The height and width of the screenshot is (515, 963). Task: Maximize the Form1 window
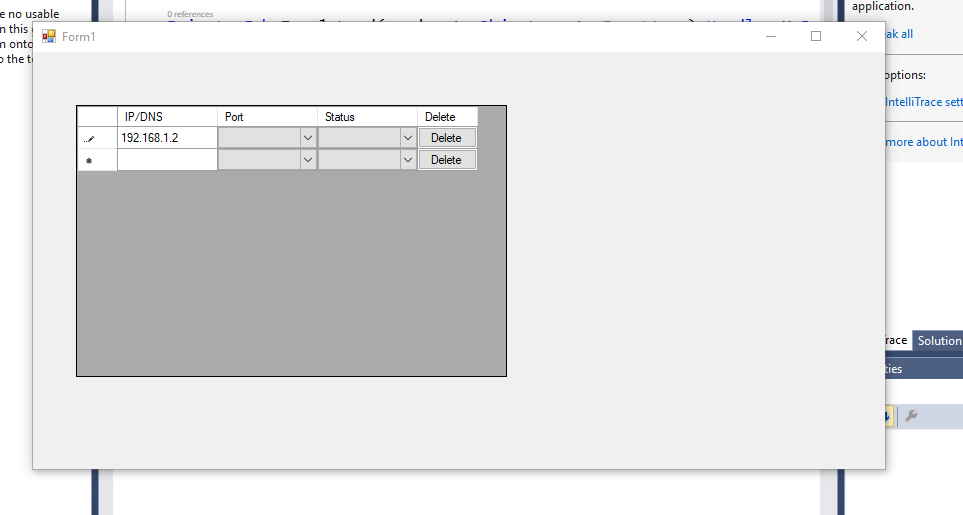tap(816, 37)
